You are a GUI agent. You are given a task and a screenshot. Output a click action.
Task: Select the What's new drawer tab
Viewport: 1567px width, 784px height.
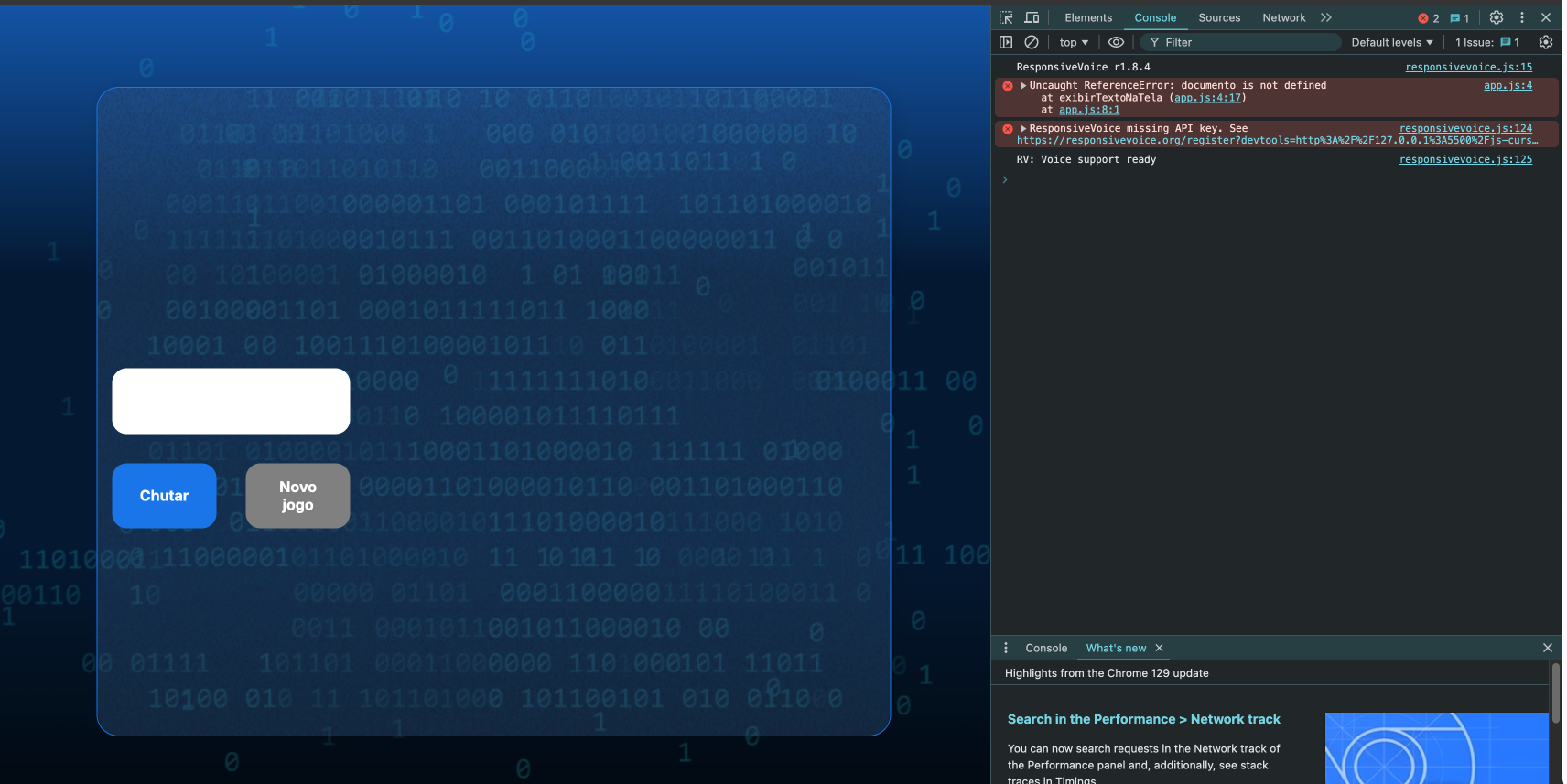[1116, 648]
